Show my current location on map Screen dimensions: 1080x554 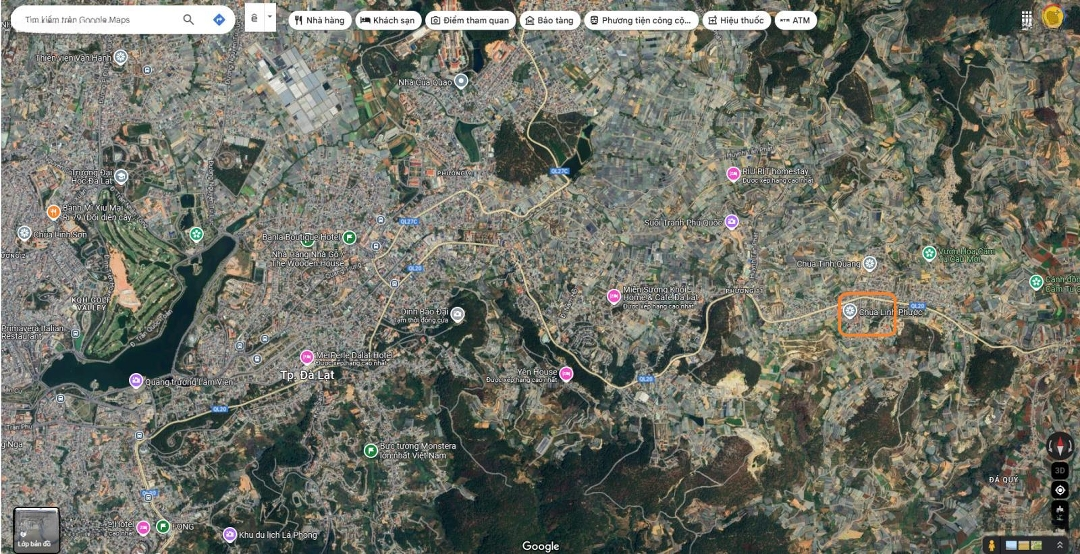pyautogui.click(x=1060, y=490)
